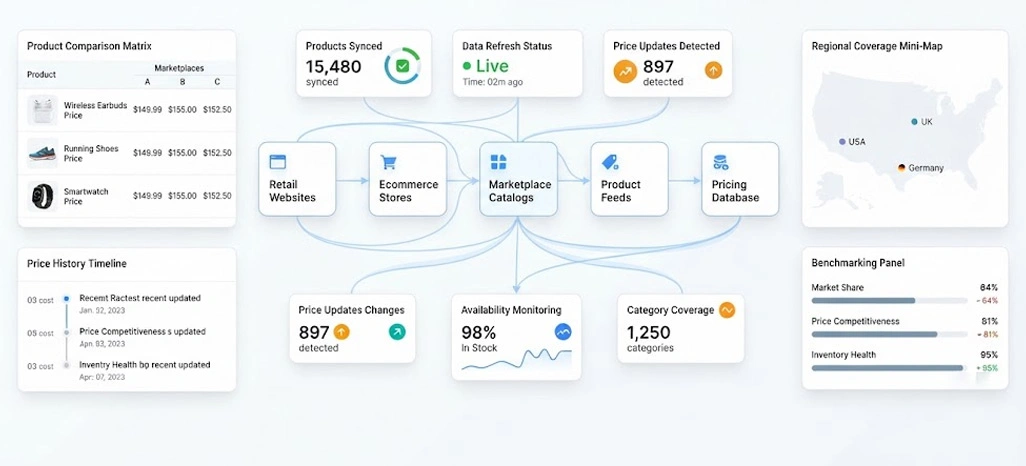Click Running Shoes $155.00 price cell
This screenshot has width=1026, height=466.
click(183, 152)
